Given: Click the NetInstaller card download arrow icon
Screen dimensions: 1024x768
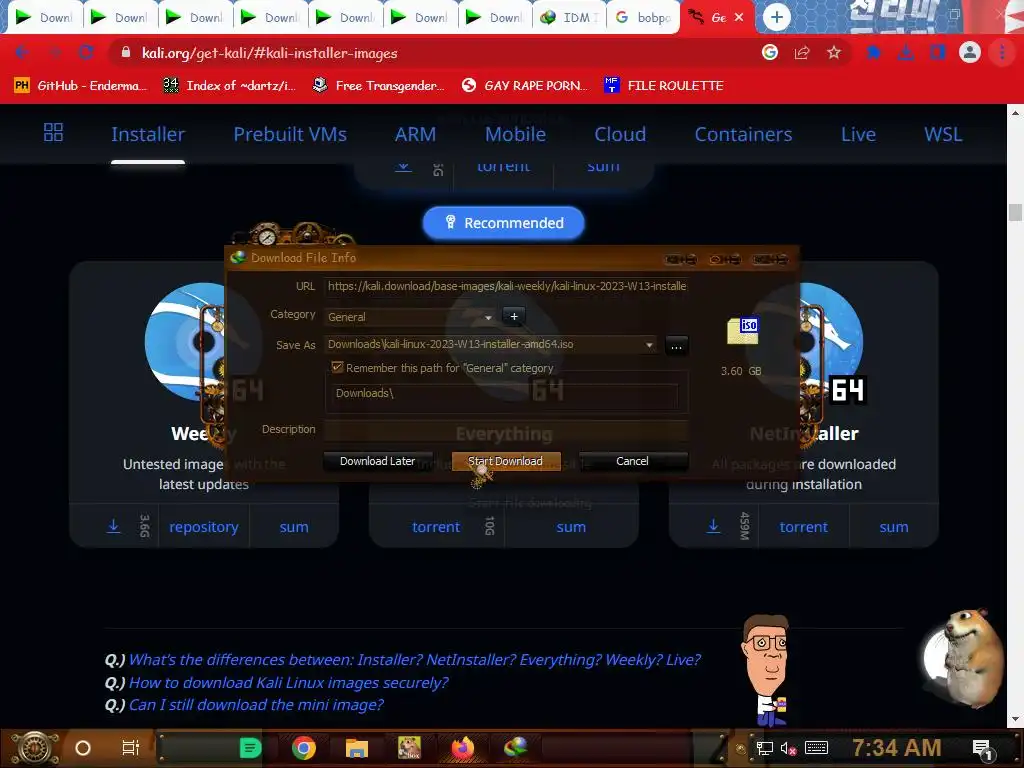Looking at the screenshot, I should (714, 526).
